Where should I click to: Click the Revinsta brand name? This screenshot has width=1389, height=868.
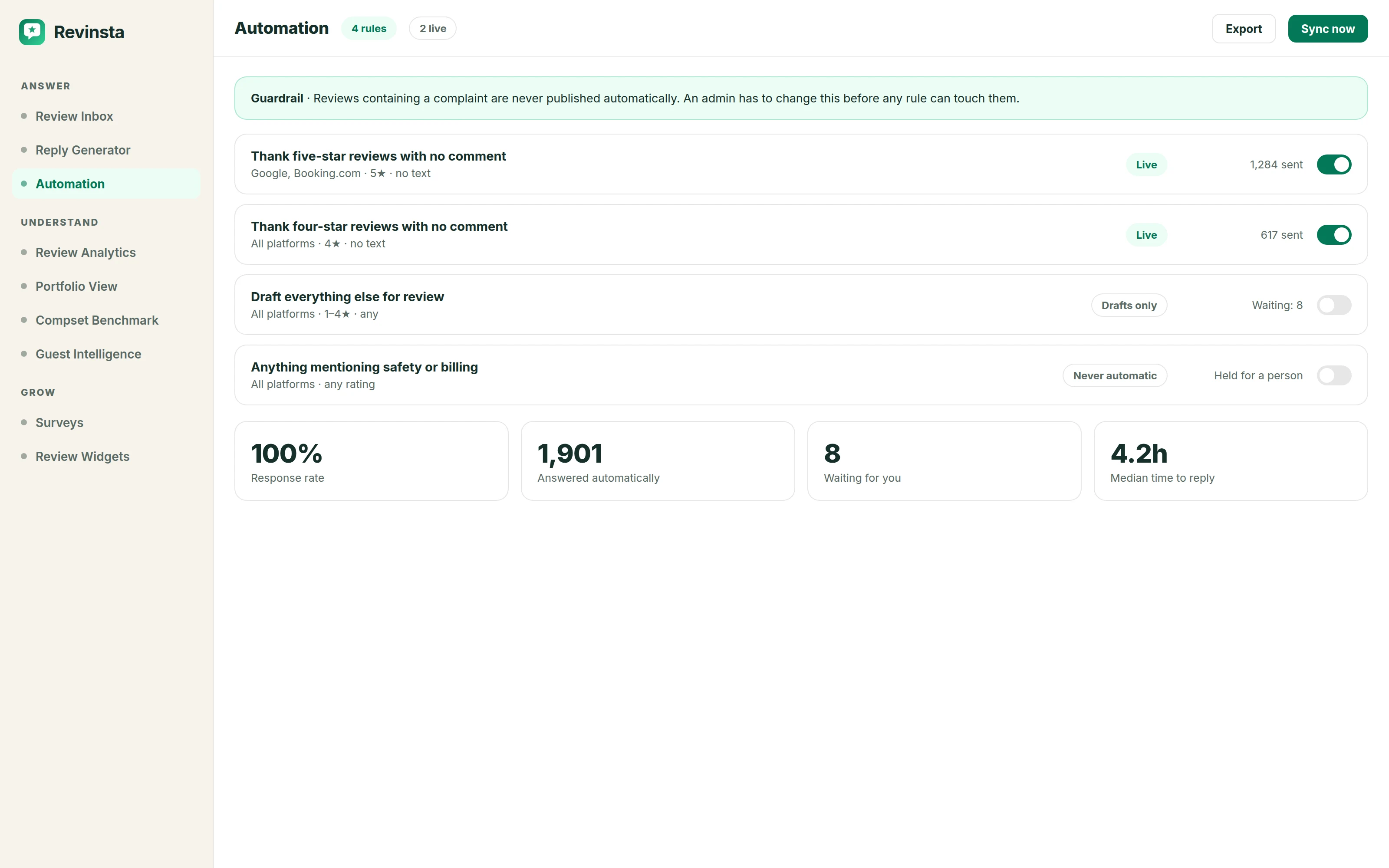pyautogui.click(x=89, y=32)
